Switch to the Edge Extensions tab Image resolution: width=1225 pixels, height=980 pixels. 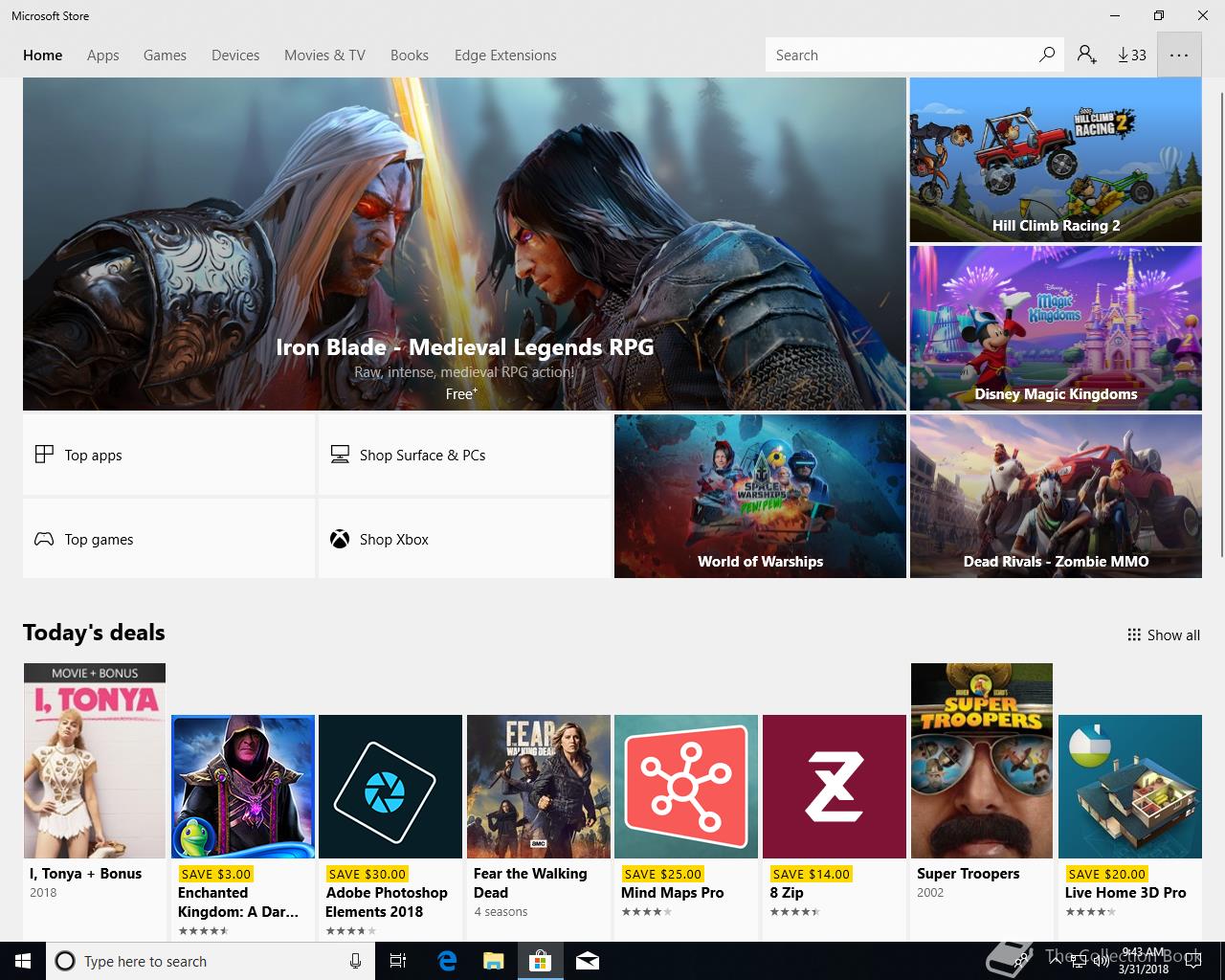(505, 56)
